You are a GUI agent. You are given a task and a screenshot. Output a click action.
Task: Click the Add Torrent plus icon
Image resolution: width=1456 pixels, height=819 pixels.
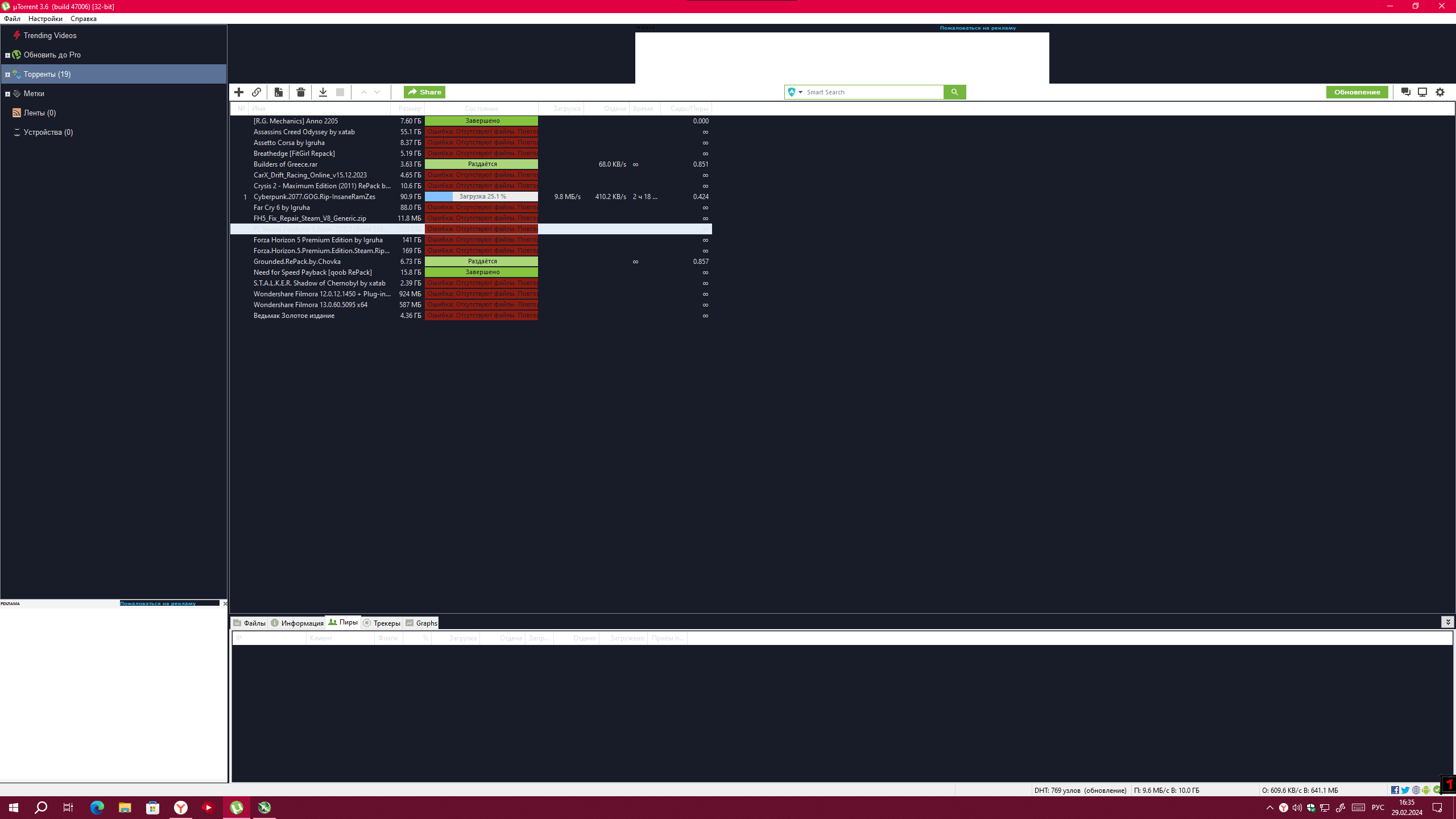(239, 92)
